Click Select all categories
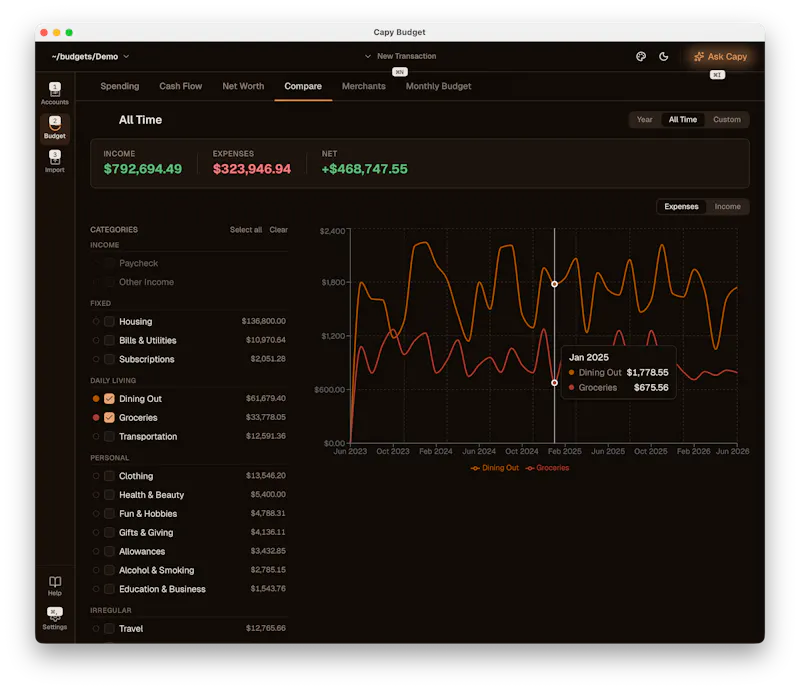The width and height of the screenshot is (800, 690). [x=246, y=230]
